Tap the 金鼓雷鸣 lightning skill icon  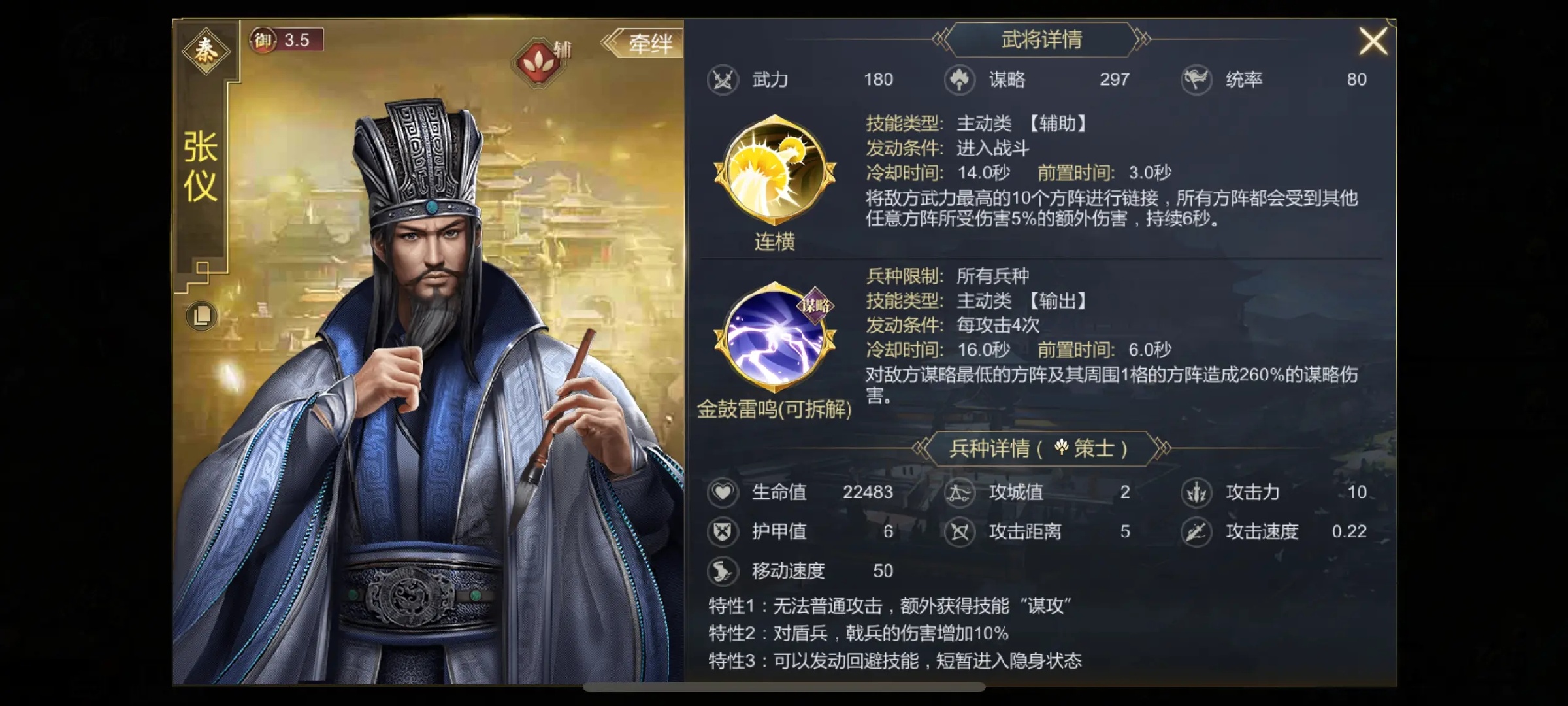tap(775, 338)
